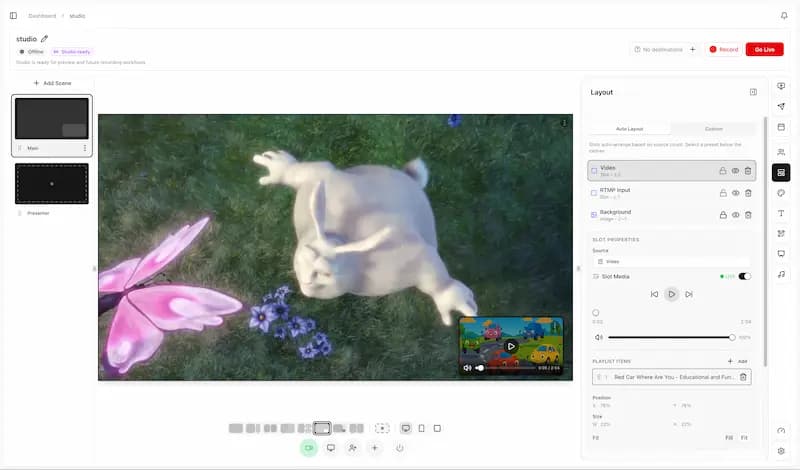Choose the Fill fit option
The image size is (800, 470).
(x=729, y=438)
